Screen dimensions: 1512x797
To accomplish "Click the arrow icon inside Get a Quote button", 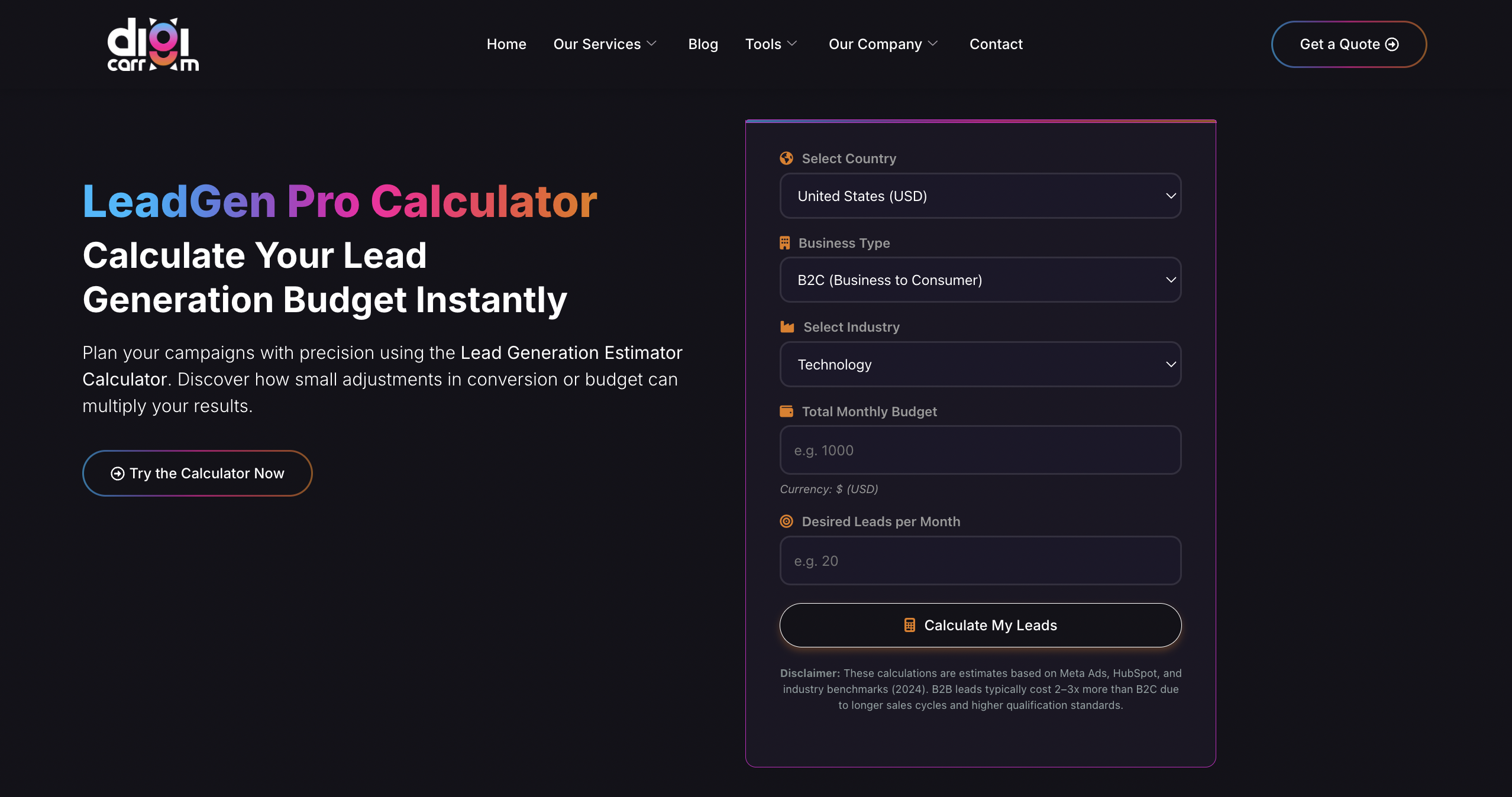I will pos(1393,44).
